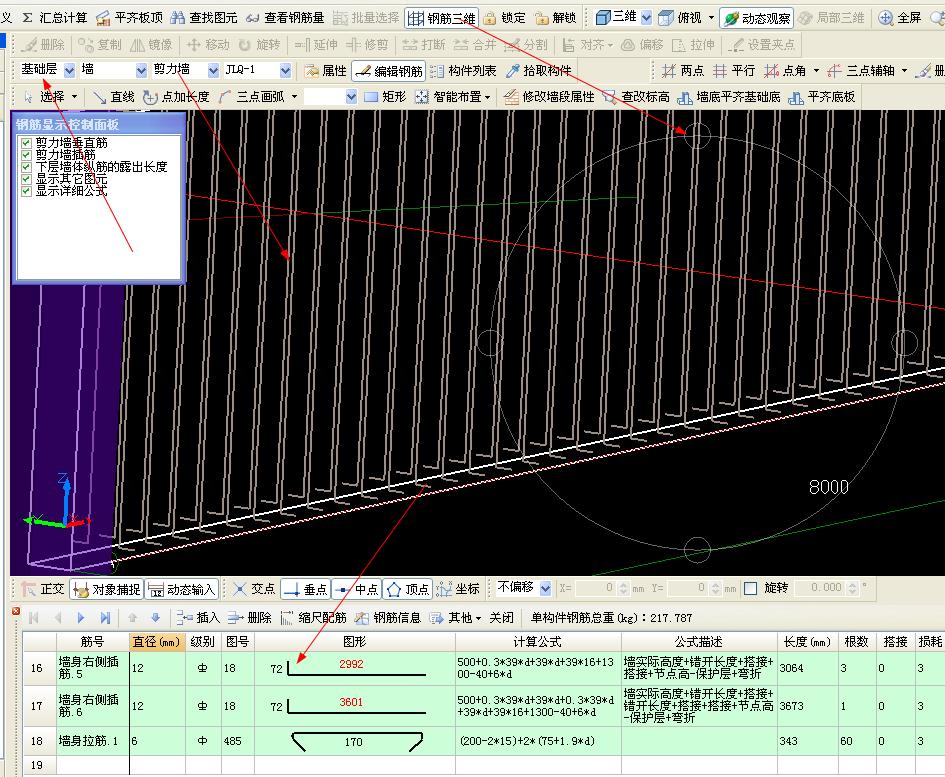Image resolution: width=945 pixels, height=777 pixels.
Task: Select the 点加长度 draw tool
Action: click(x=176, y=97)
